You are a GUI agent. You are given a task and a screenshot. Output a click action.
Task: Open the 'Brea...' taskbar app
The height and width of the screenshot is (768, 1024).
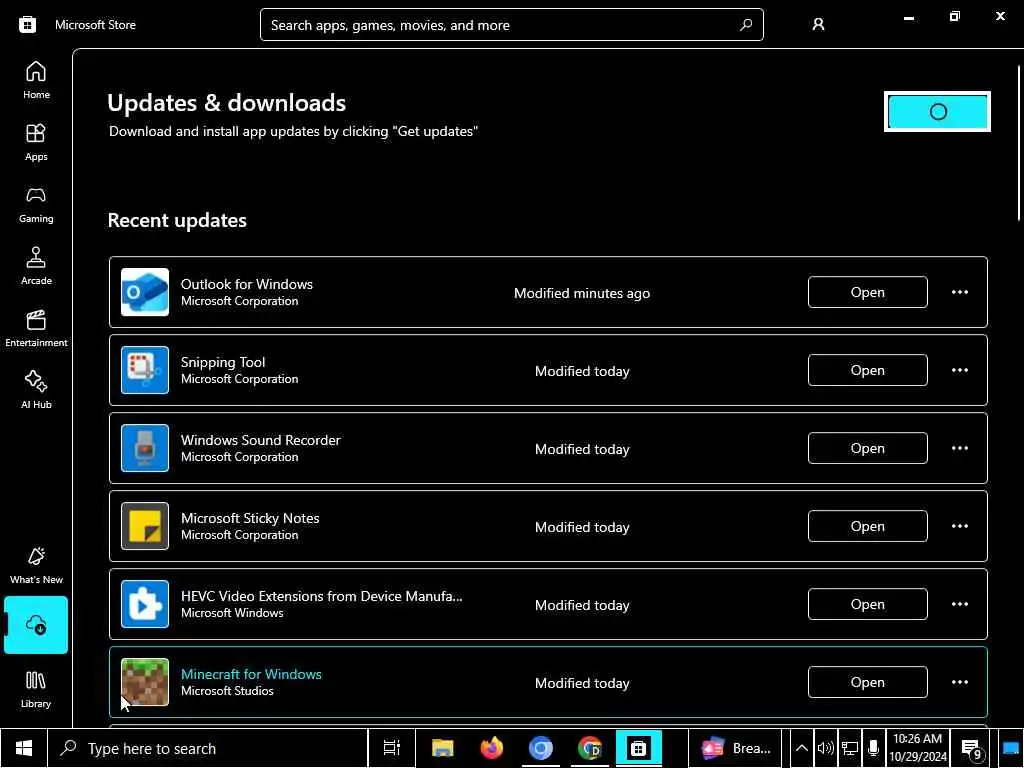(x=735, y=748)
